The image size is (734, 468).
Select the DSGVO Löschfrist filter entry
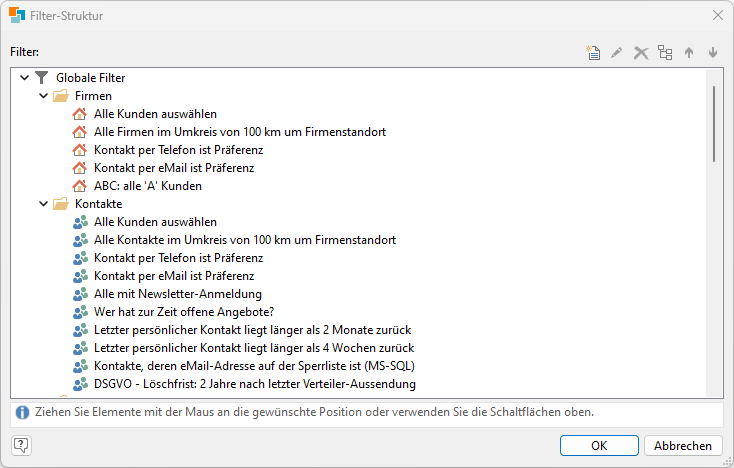pos(254,384)
